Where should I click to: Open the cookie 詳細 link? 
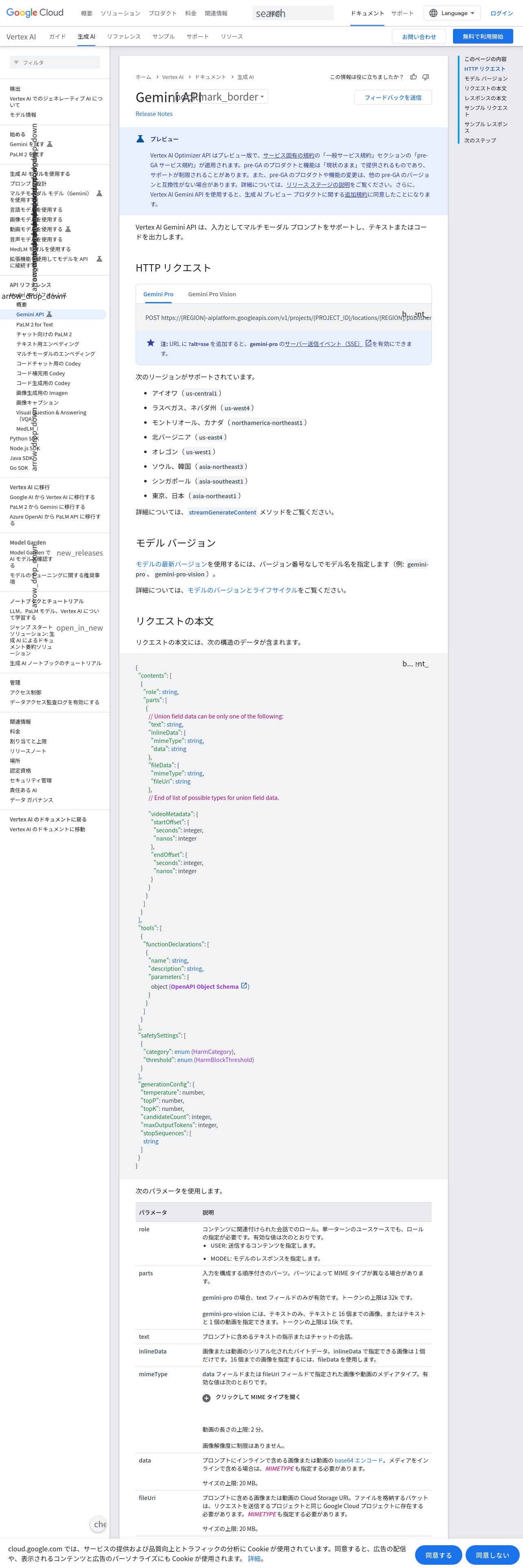[x=254, y=1559]
